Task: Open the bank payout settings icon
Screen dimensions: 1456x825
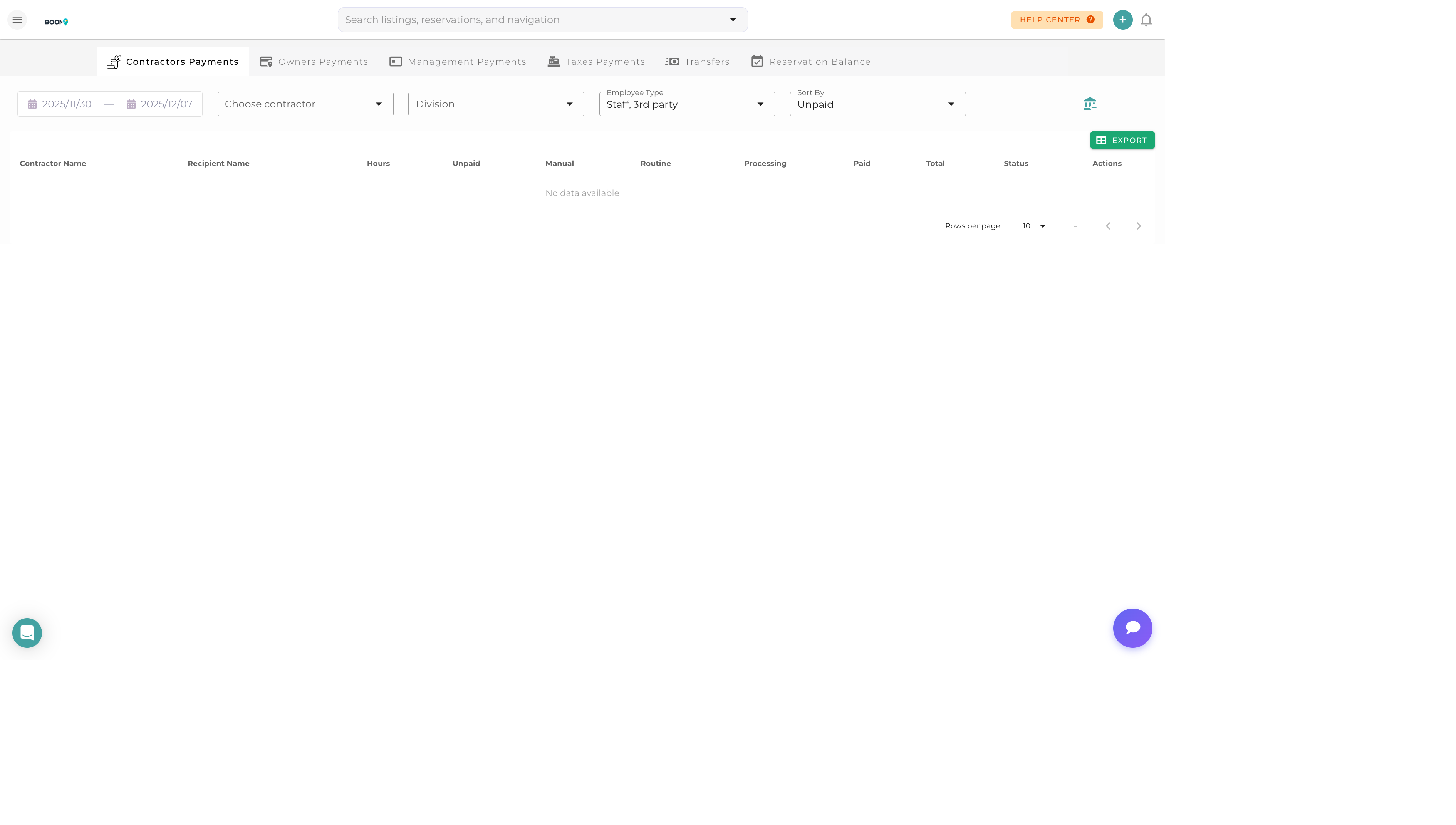Action: pyautogui.click(x=1089, y=103)
